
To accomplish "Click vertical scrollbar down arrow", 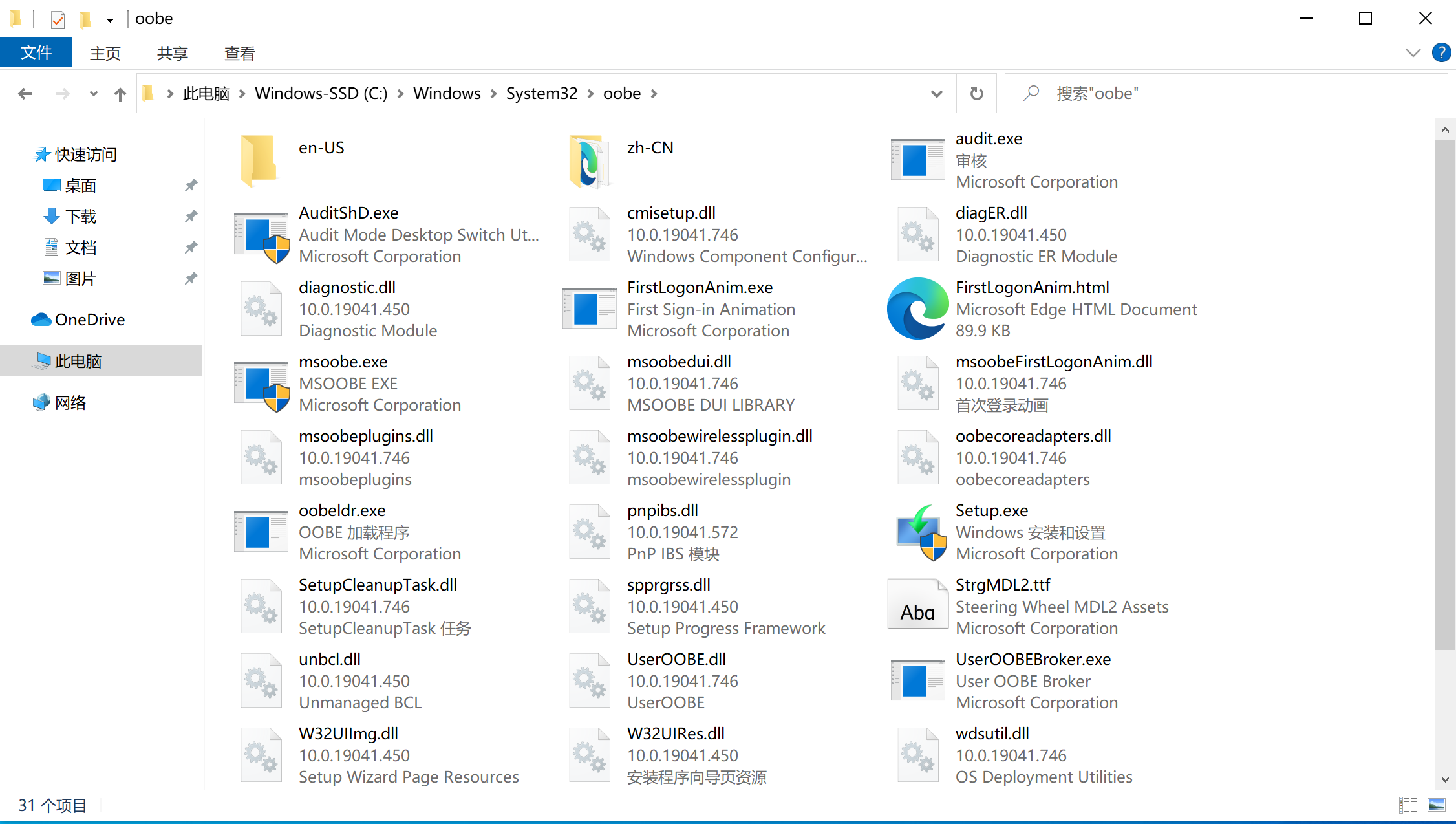I will point(1445,779).
